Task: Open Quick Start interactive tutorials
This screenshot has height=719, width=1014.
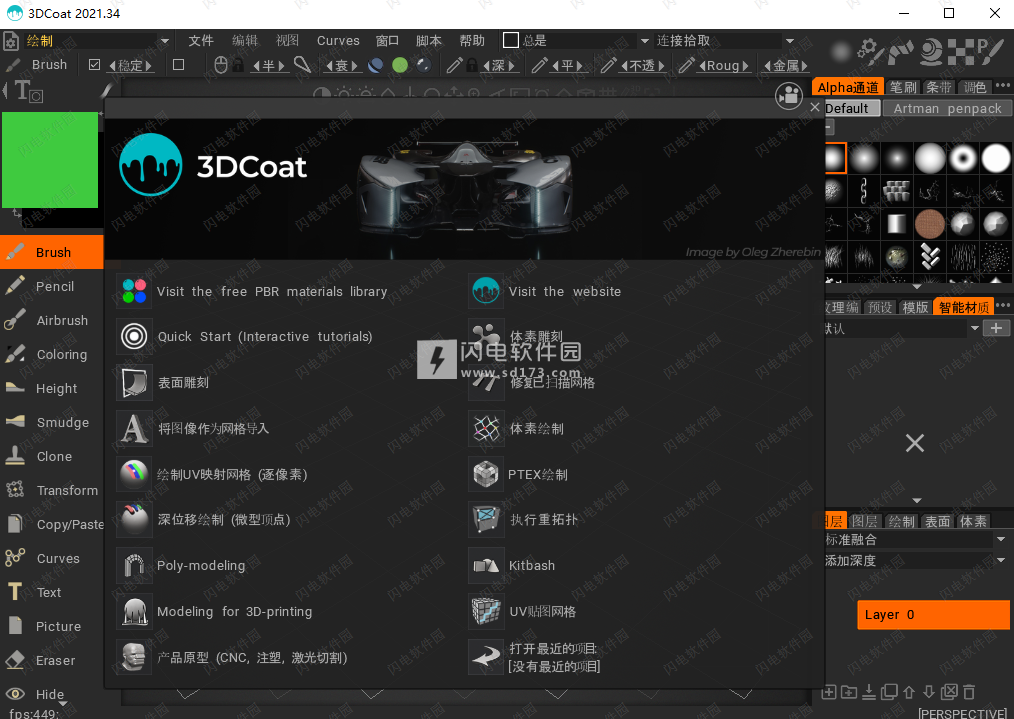Action: point(265,337)
